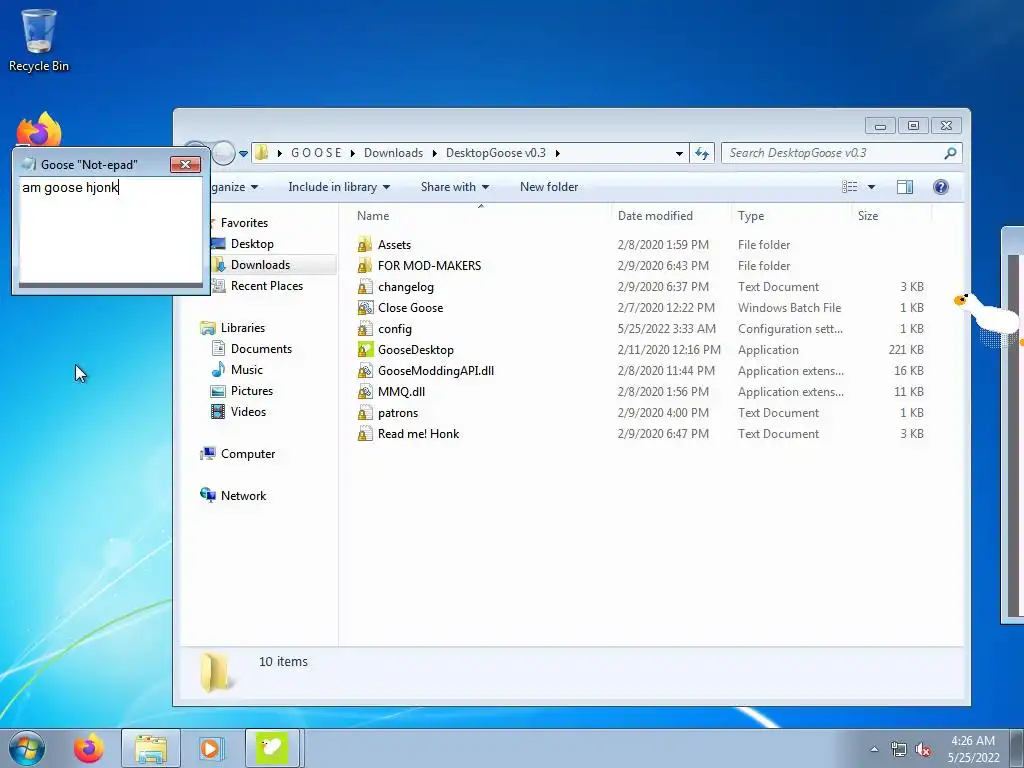The image size is (1024, 768).
Task: Open the address bar history dropdown
Action: pyautogui.click(x=679, y=153)
